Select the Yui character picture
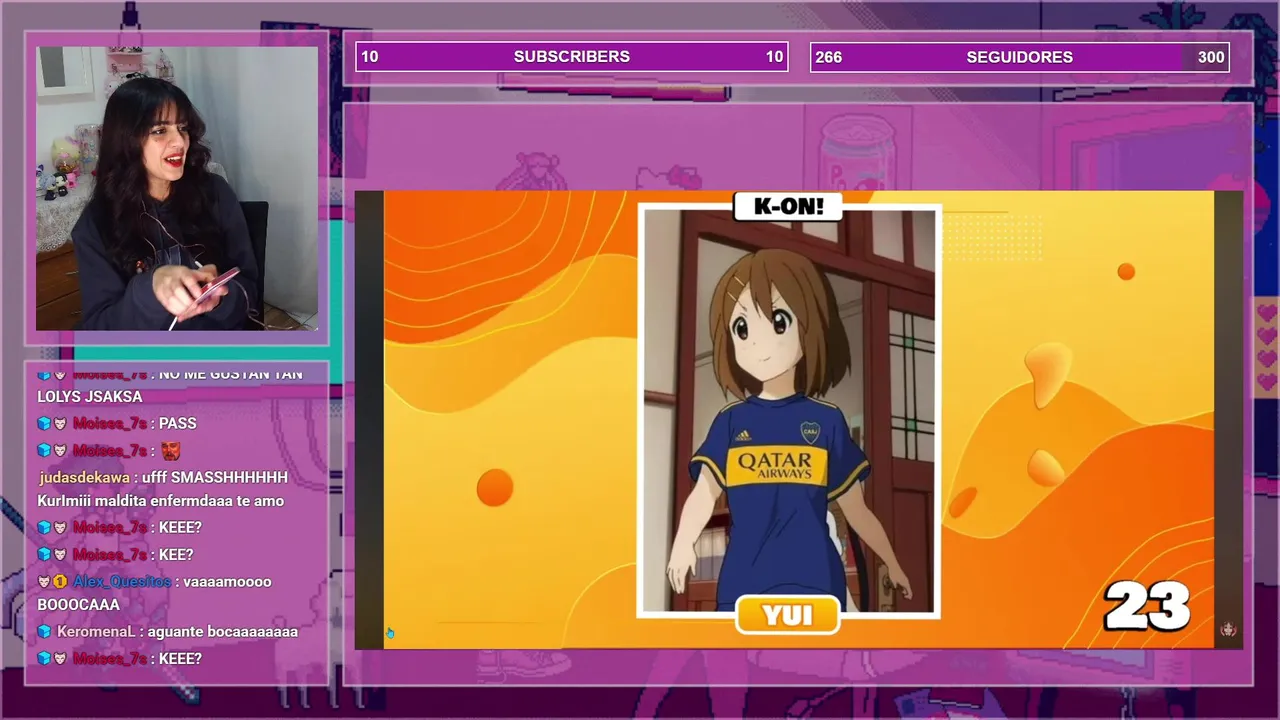The width and height of the screenshot is (1280, 720). coord(789,409)
